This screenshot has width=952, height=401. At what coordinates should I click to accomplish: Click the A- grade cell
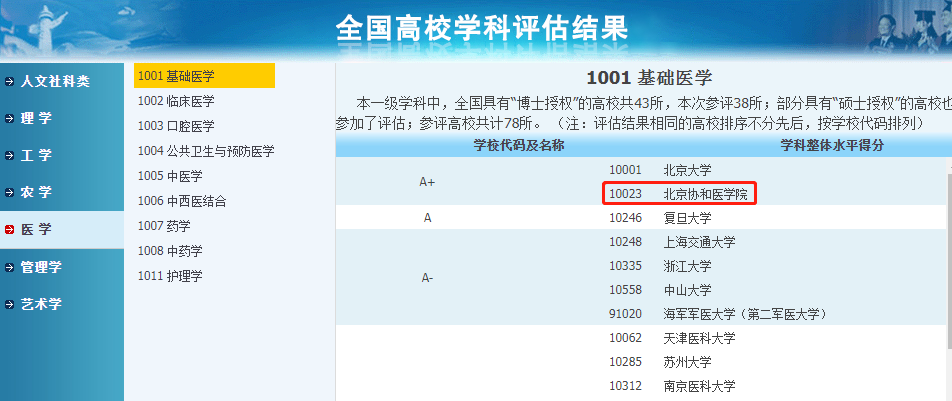[427, 278]
